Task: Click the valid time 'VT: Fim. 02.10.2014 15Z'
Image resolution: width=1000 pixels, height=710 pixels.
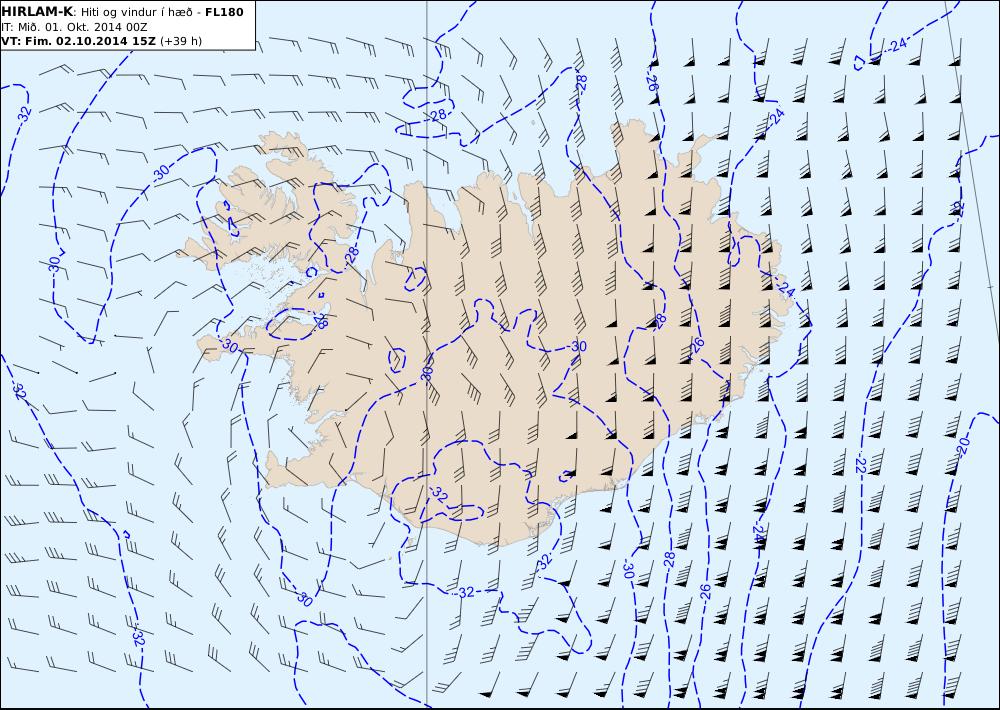Action: pyautogui.click(x=79, y=41)
